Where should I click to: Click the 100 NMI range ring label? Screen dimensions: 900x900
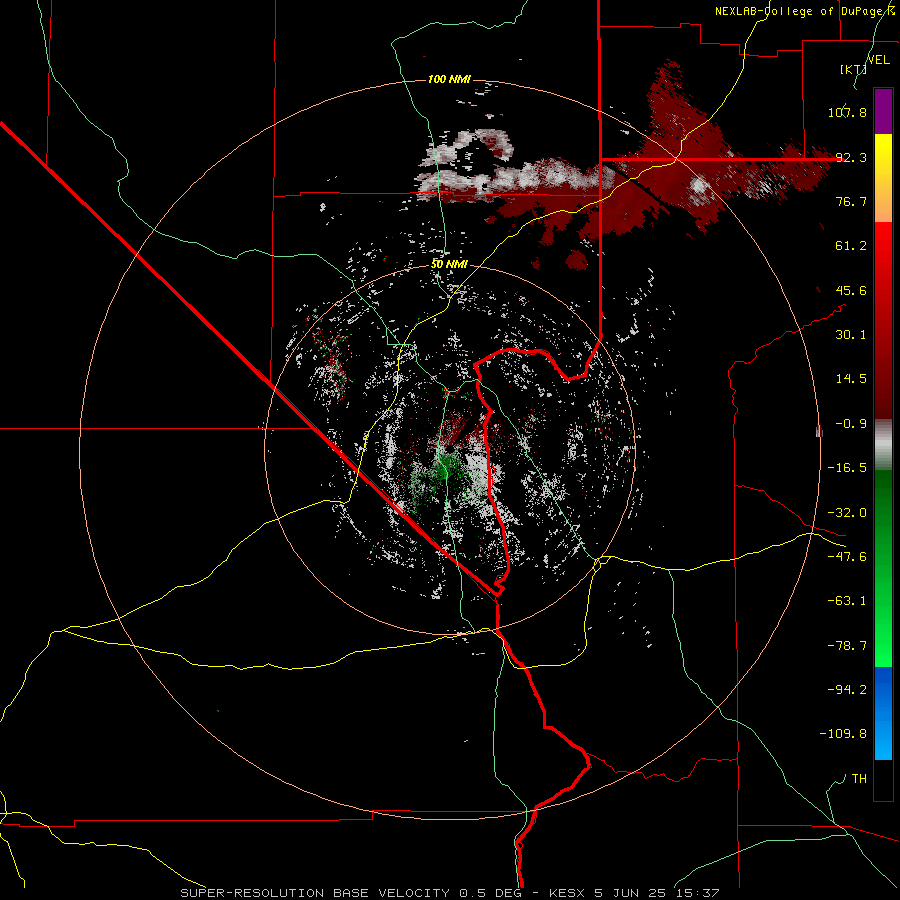[449, 79]
